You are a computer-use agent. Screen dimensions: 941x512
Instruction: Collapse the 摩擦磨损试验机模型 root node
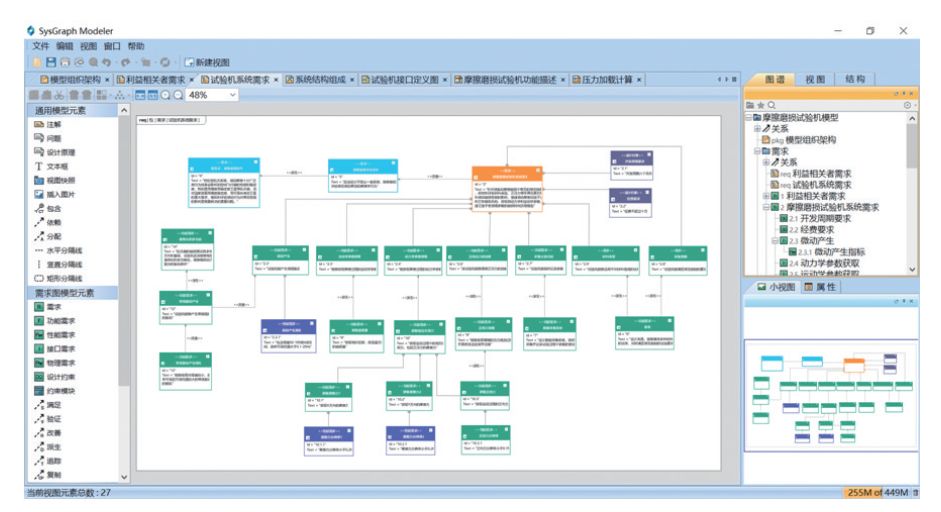pyautogui.click(x=749, y=118)
